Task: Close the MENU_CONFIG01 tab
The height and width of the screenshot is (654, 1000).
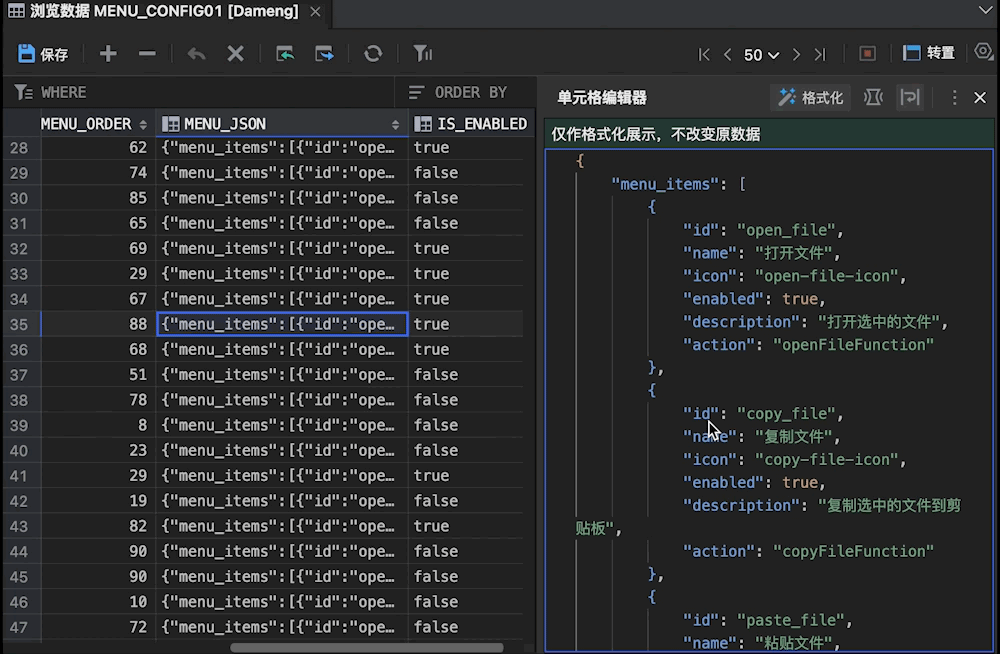Action: coord(315,11)
